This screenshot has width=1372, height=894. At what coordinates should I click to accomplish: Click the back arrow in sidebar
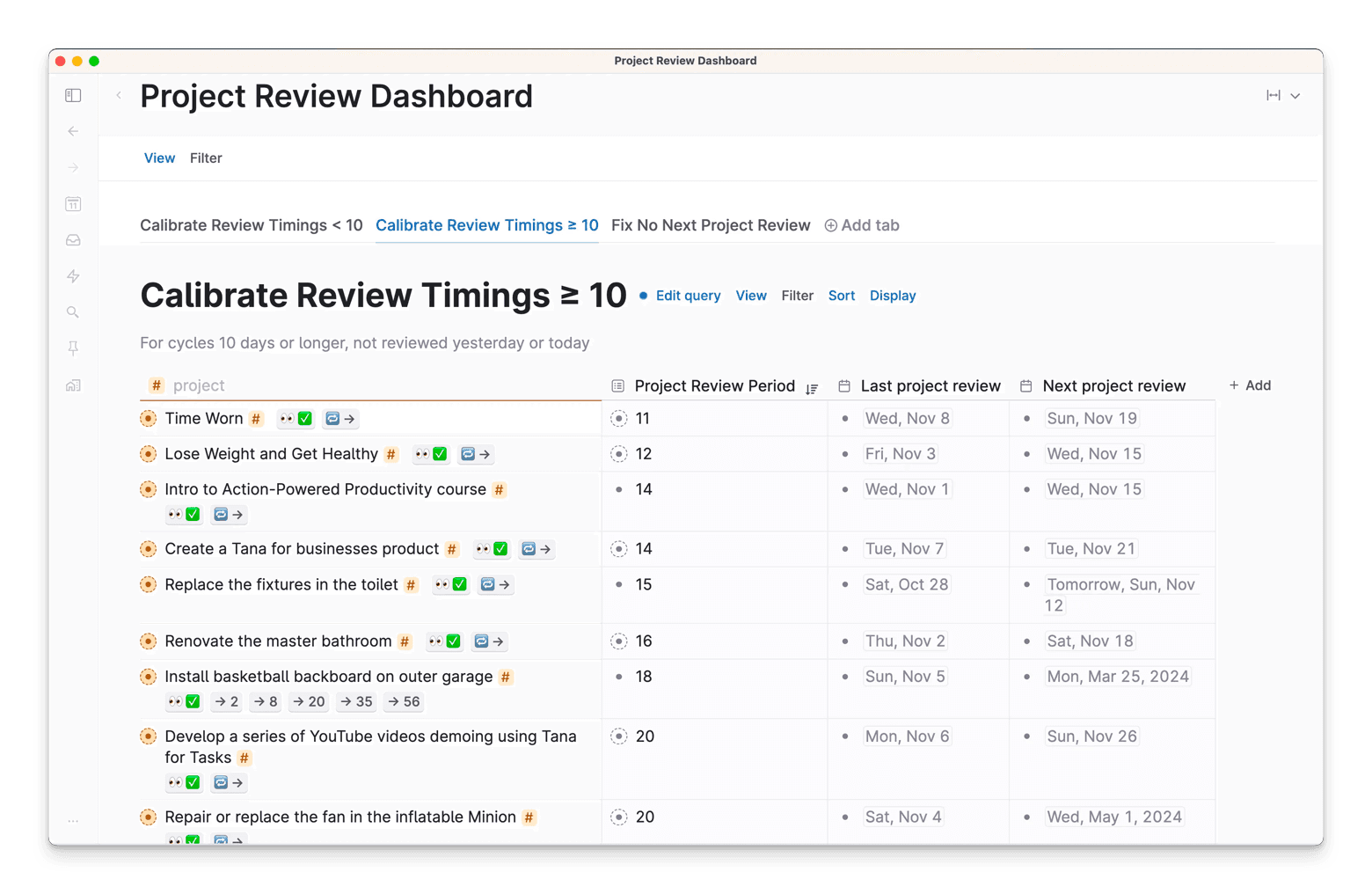click(x=73, y=131)
